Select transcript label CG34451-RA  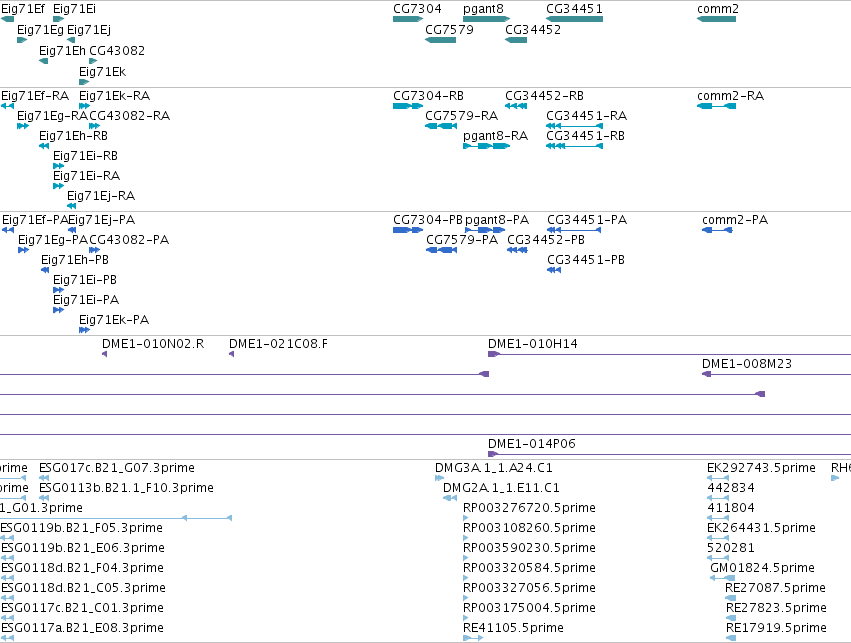pos(586,116)
